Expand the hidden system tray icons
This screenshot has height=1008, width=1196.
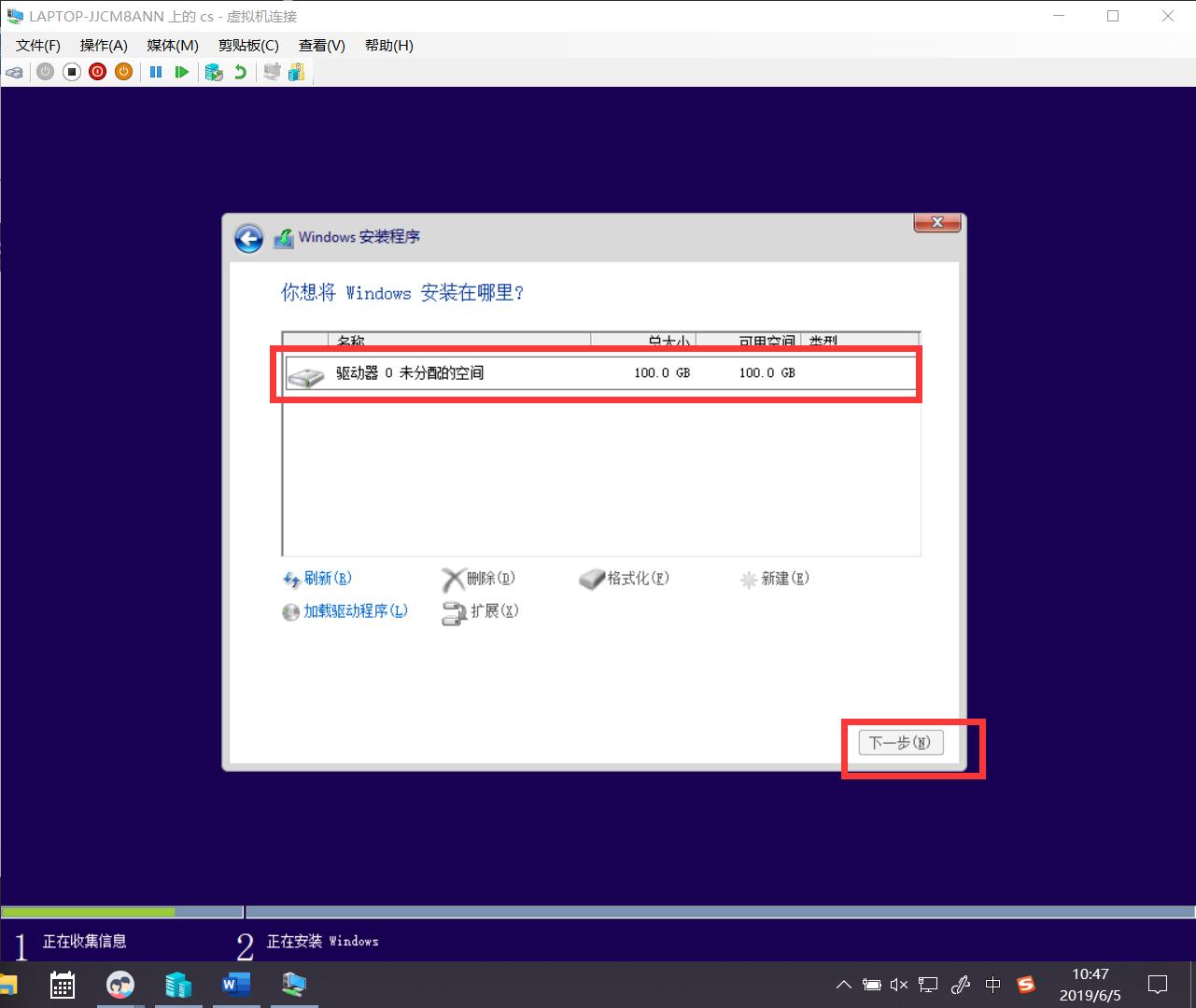[843, 985]
